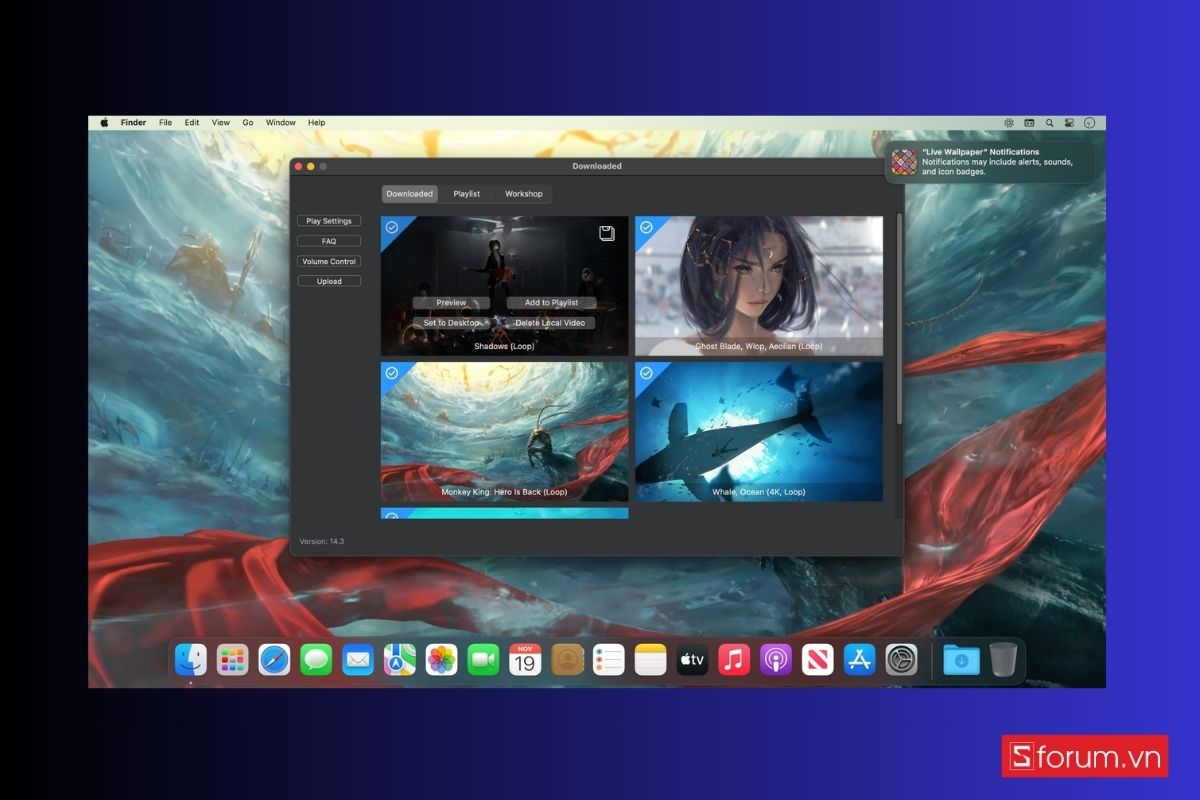Open Photos from the dock
1200x800 pixels.
pyautogui.click(x=441, y=660)
